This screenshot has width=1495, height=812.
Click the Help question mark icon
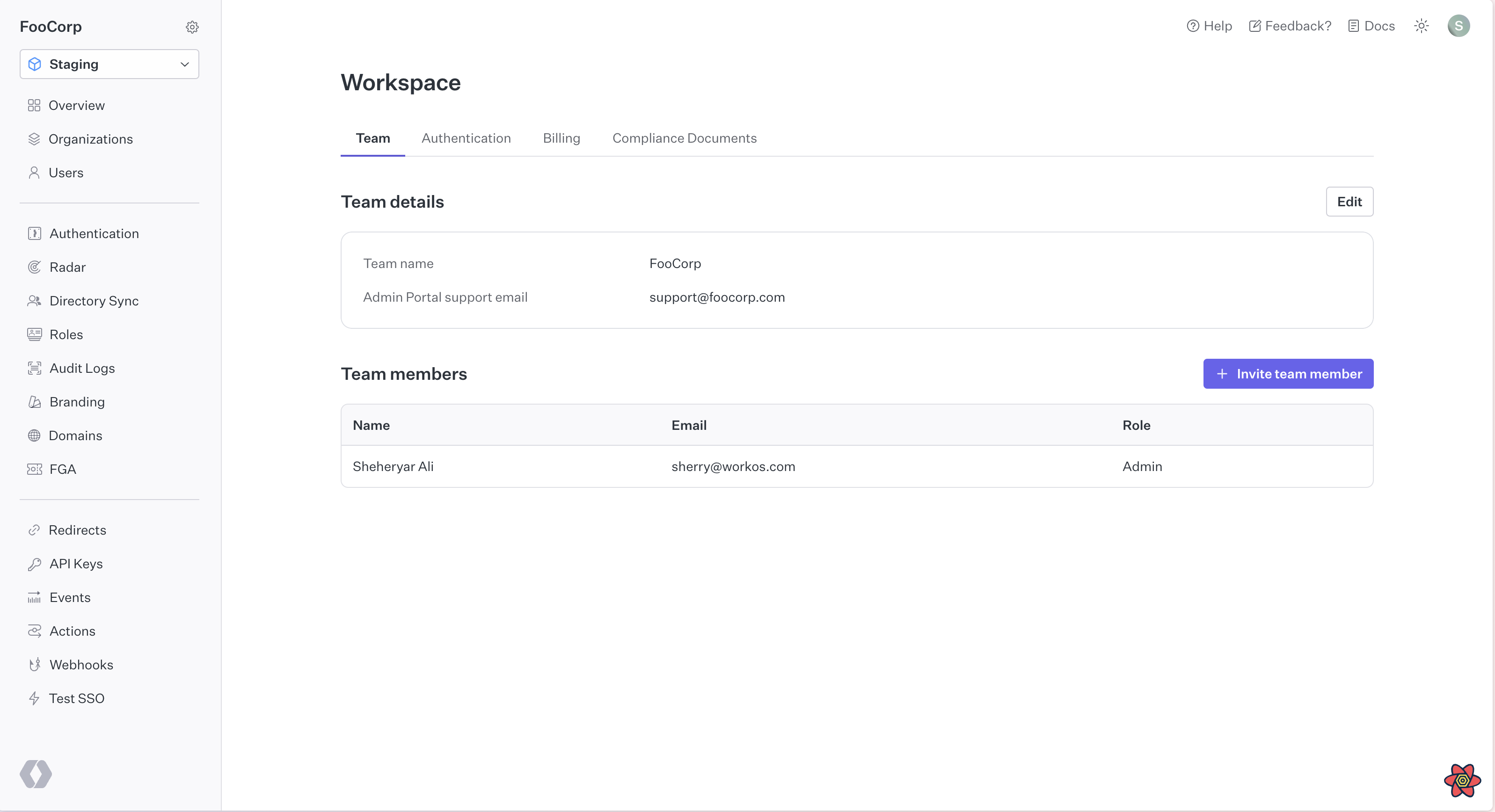(1193, 26)
